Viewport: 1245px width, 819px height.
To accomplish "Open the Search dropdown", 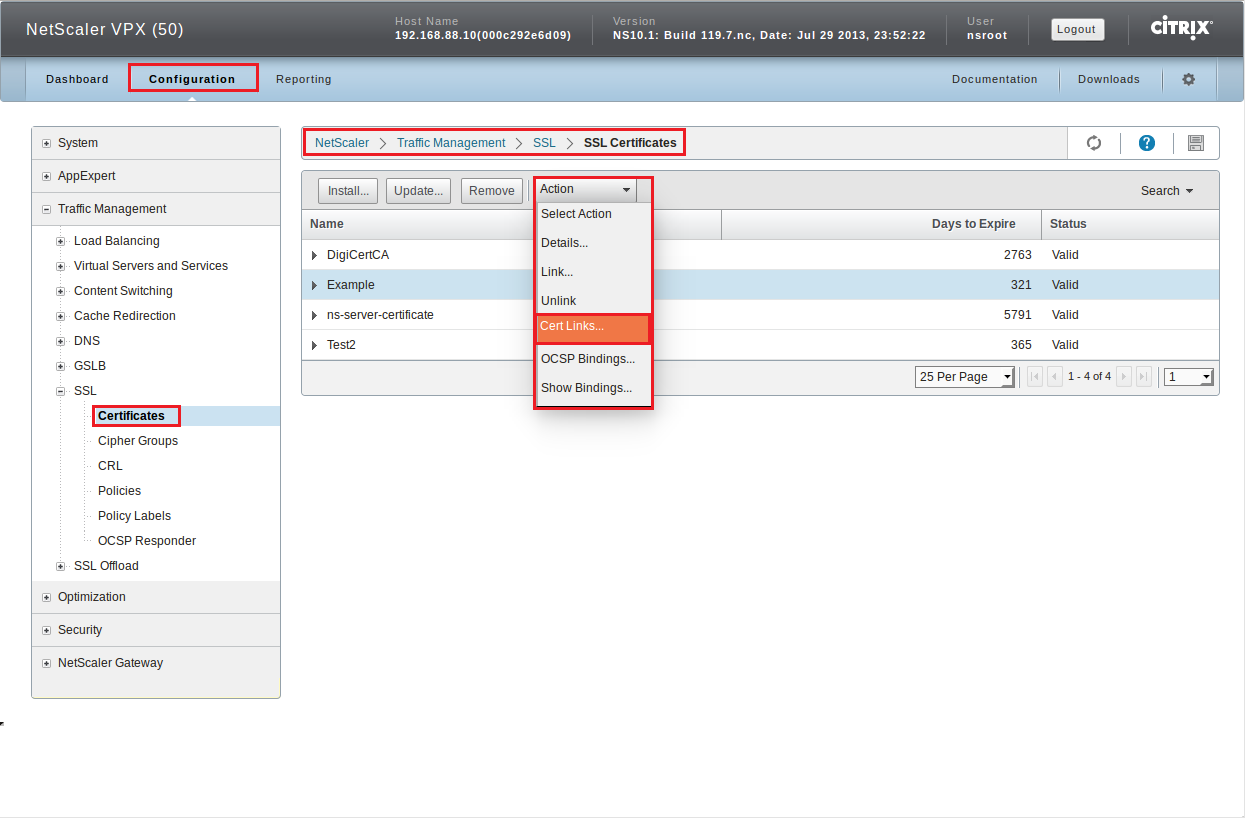I will click(1166, 191).
